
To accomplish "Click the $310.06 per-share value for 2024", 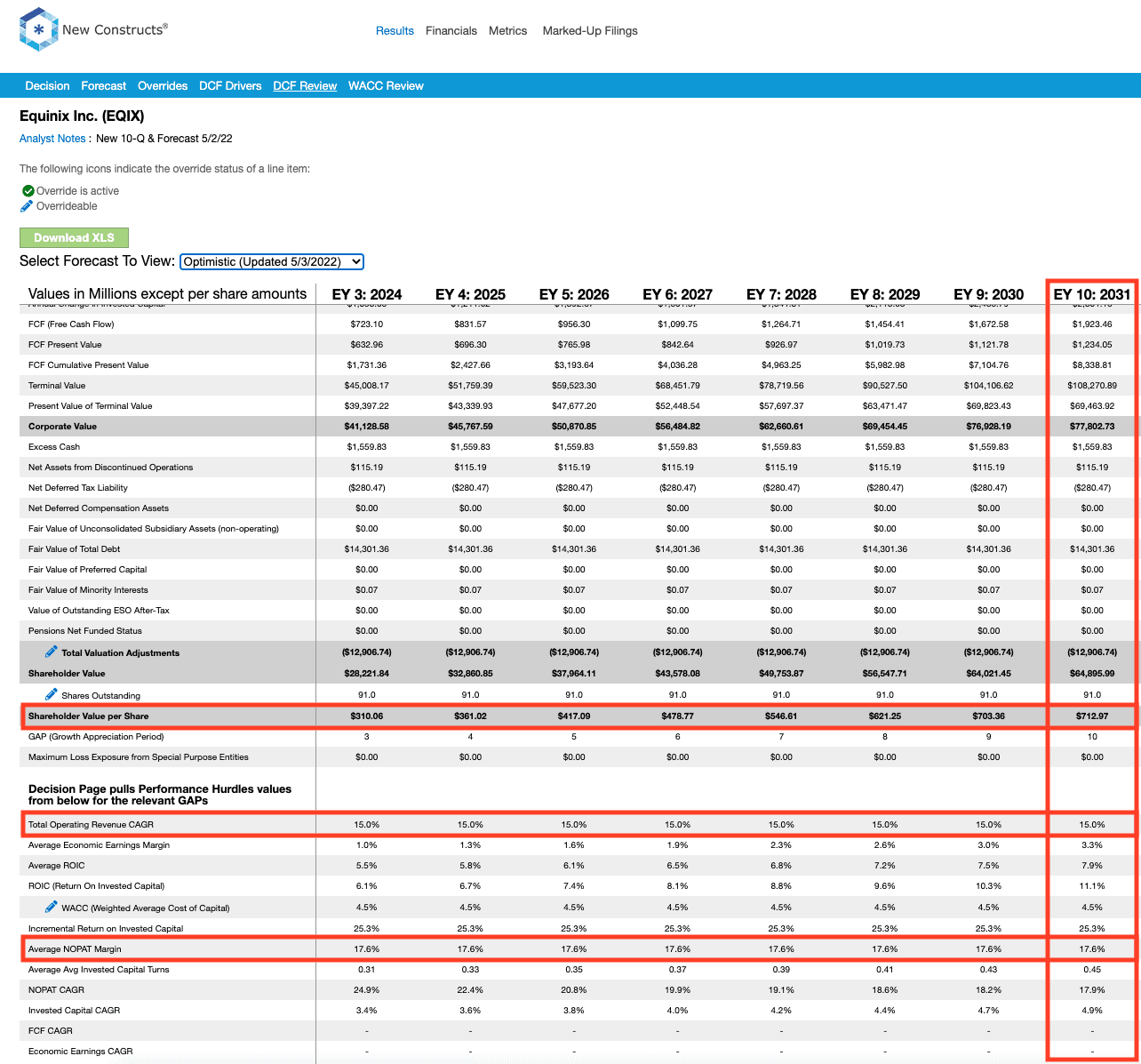I will click(x=367, y=716).
